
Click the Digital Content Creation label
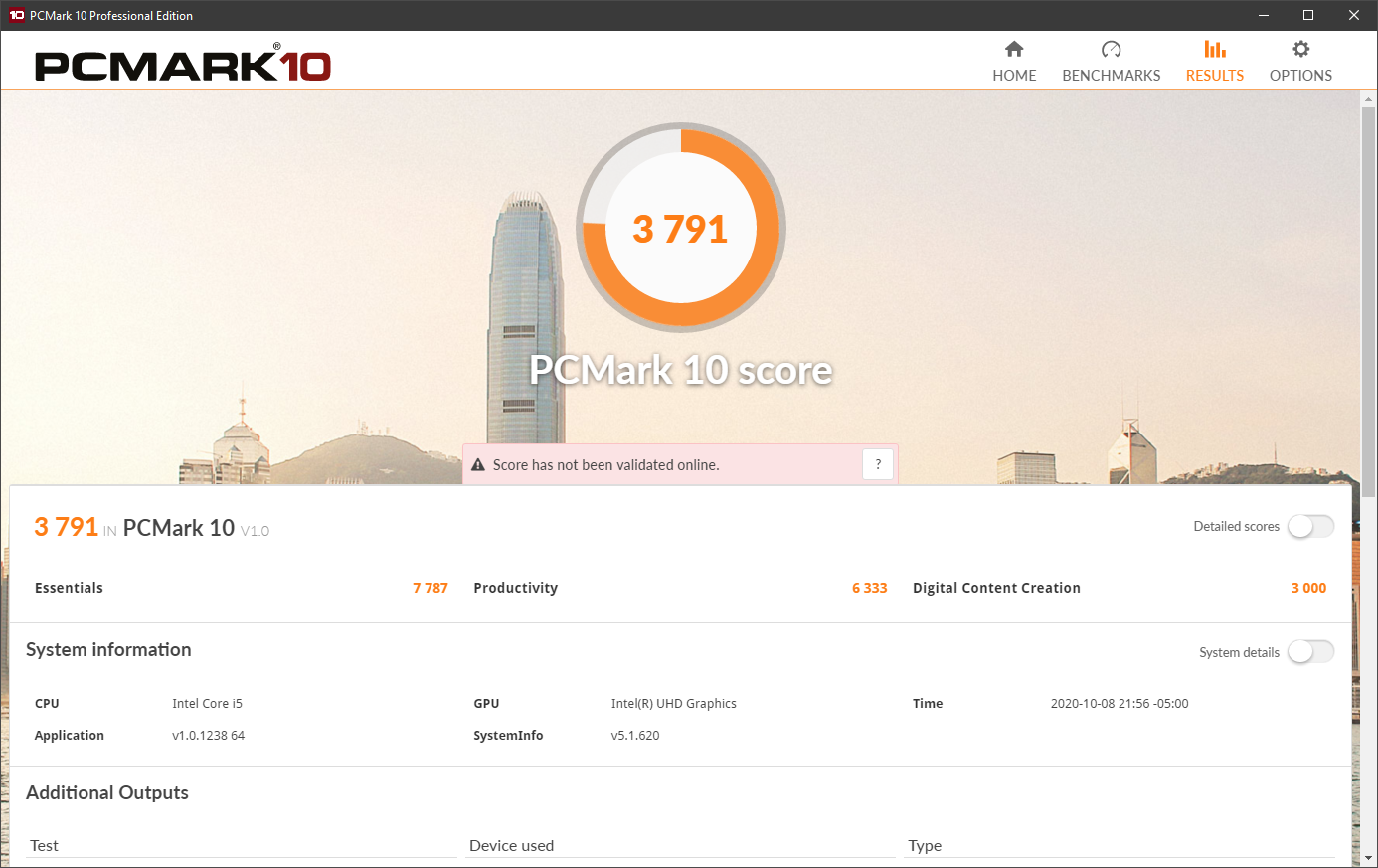tap(996, 588)
